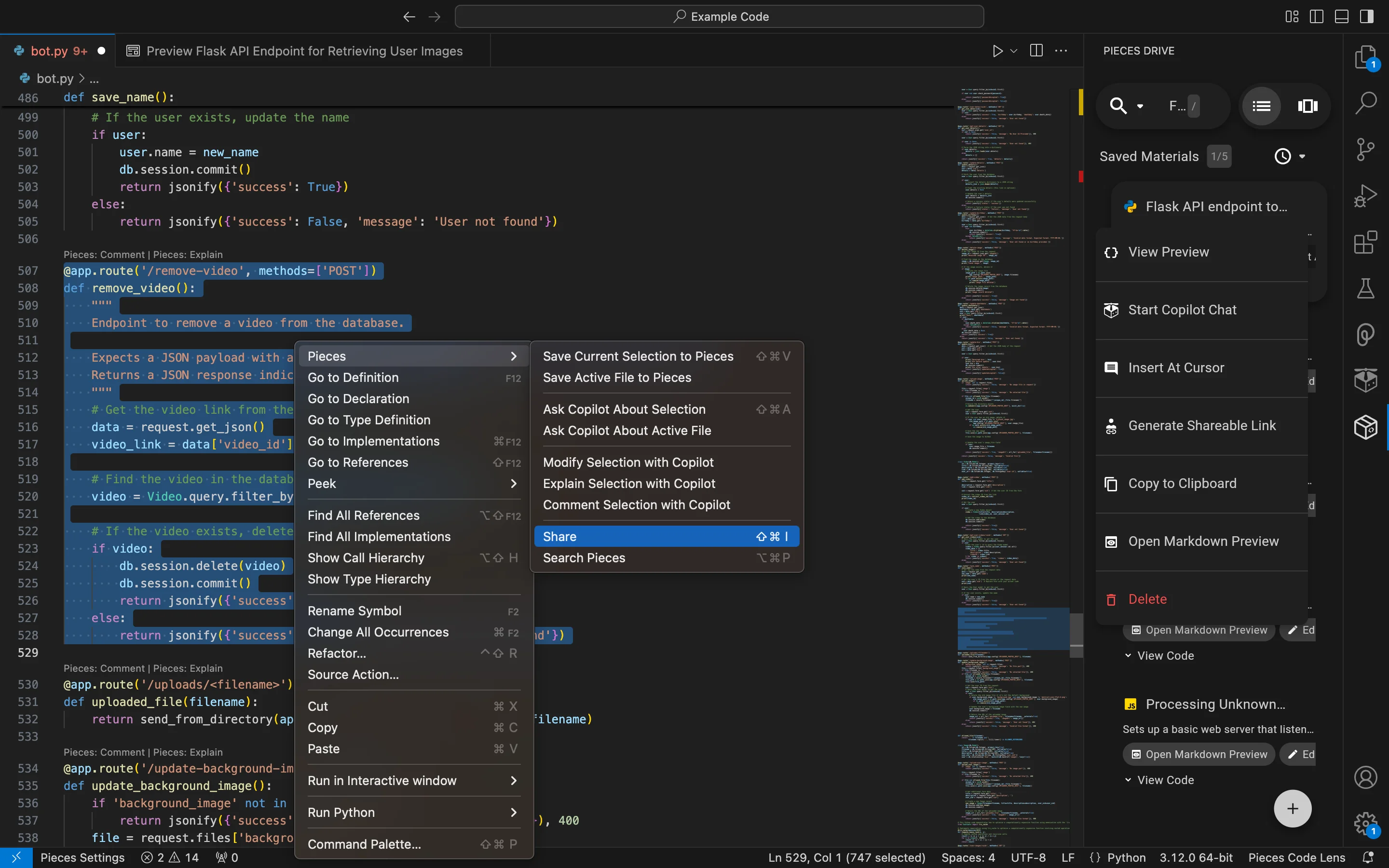This screenshot has height=868, width=1389.
Task: Open the Preview Flask API Endpoint tab
Action: pos(304,51)
